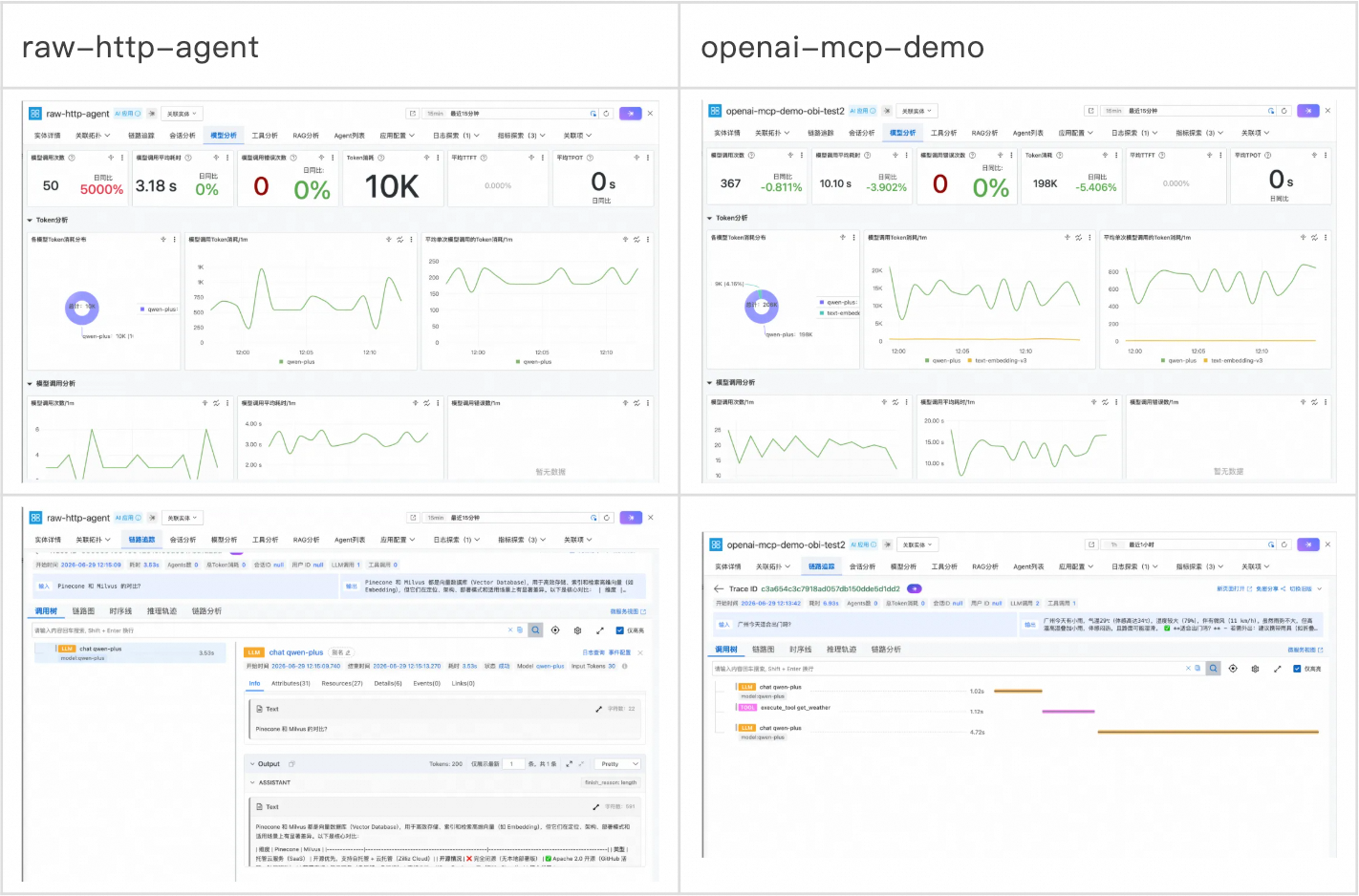Open the help tooltip for 模型调用次数 in the raw-http-agent panel
This screenshot has width=1359, height=896.
click(72, 158)
